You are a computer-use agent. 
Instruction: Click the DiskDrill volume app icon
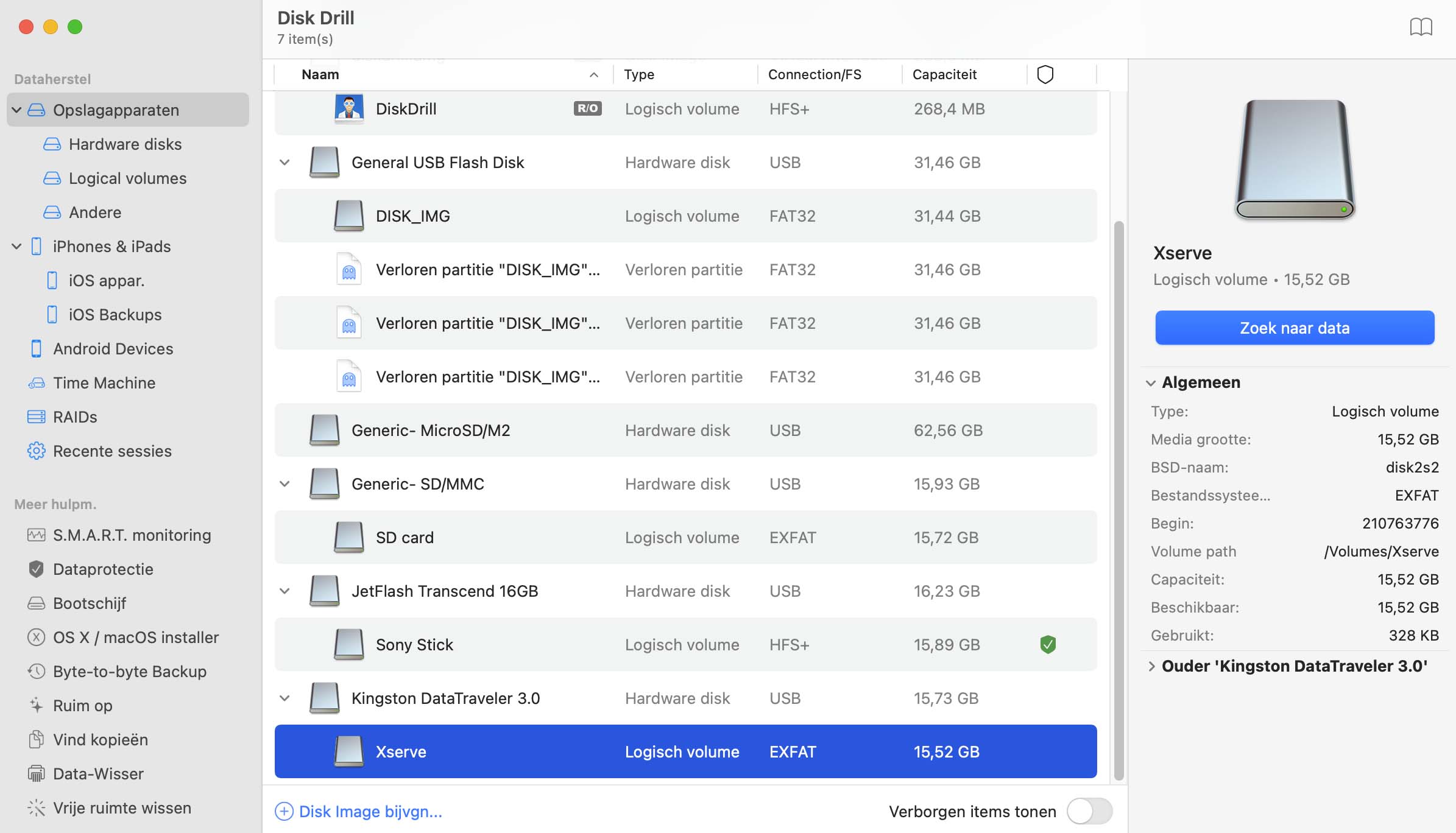349,109
